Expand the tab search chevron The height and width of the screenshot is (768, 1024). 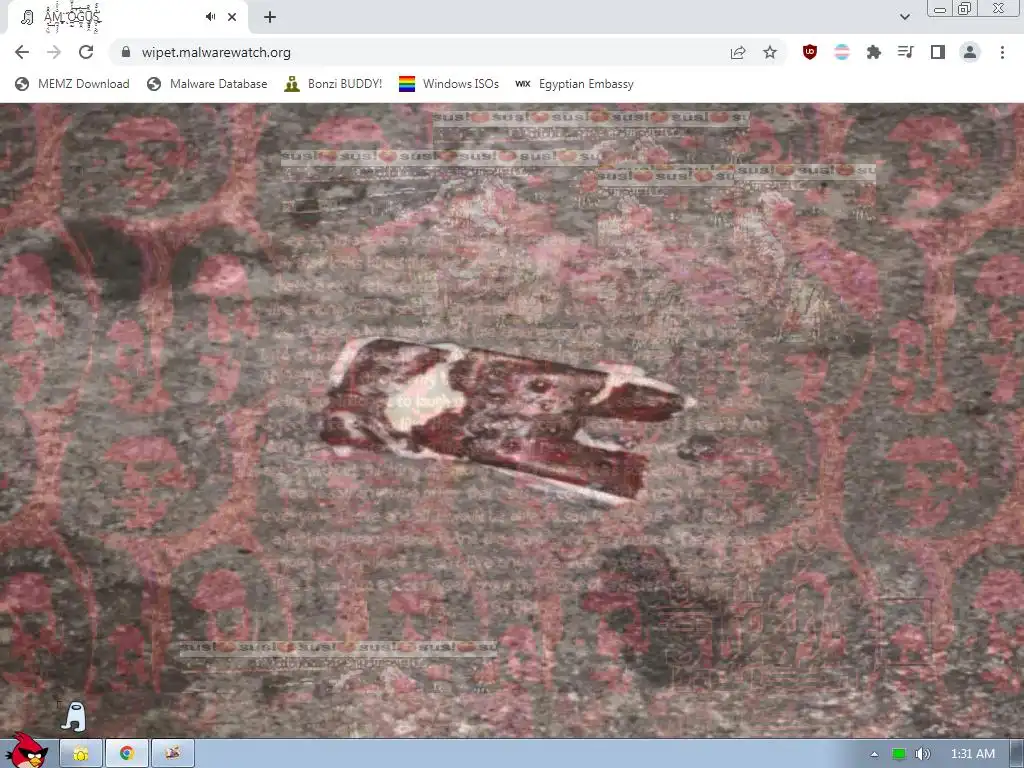coord(904,17)
